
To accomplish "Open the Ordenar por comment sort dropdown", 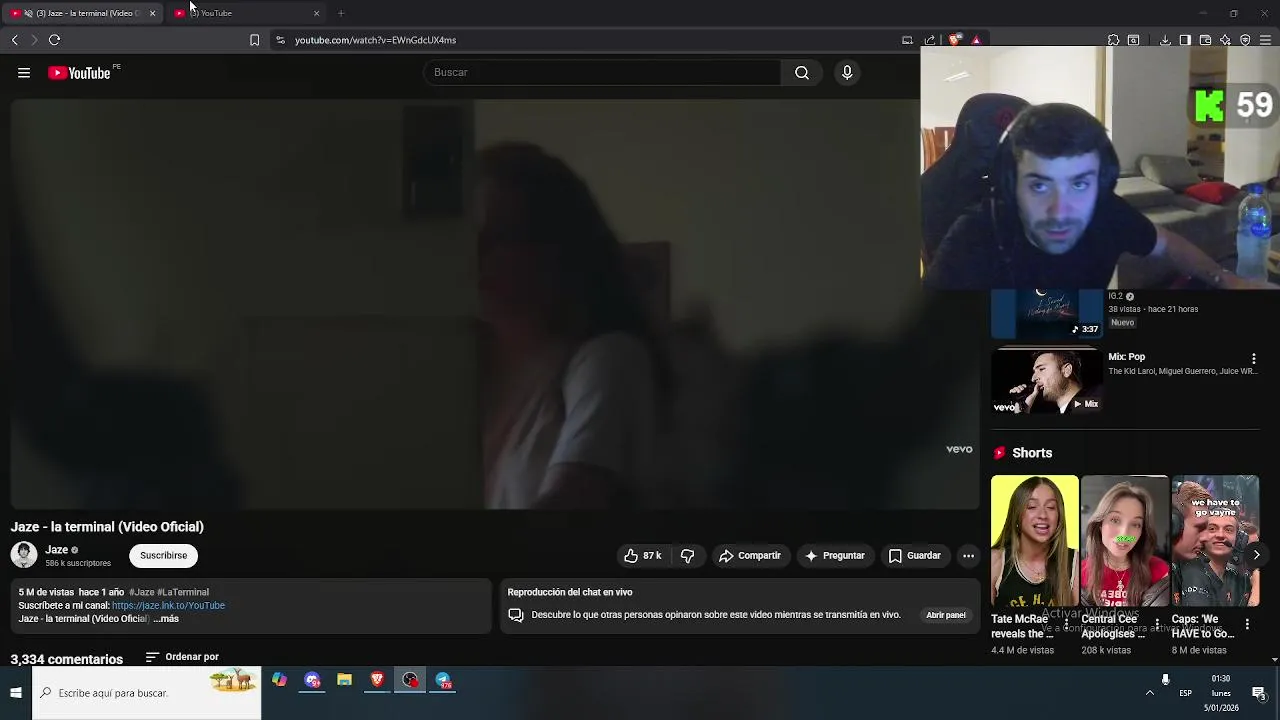I will click(x=182, y=657).
